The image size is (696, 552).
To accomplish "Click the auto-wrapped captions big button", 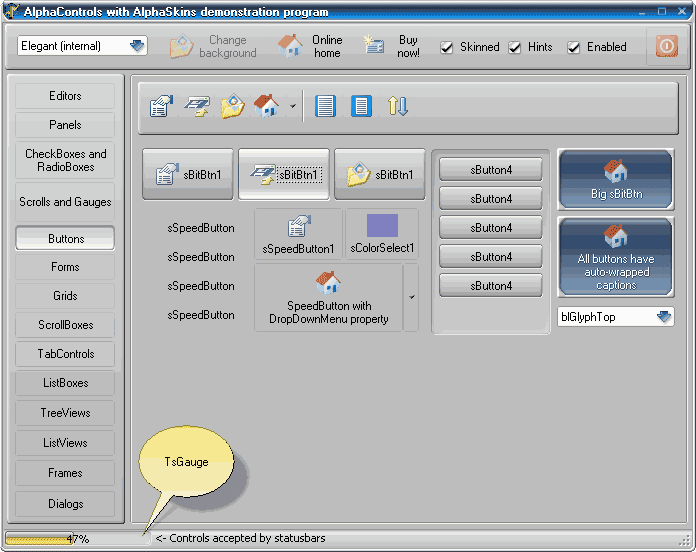I will (616, 257).
